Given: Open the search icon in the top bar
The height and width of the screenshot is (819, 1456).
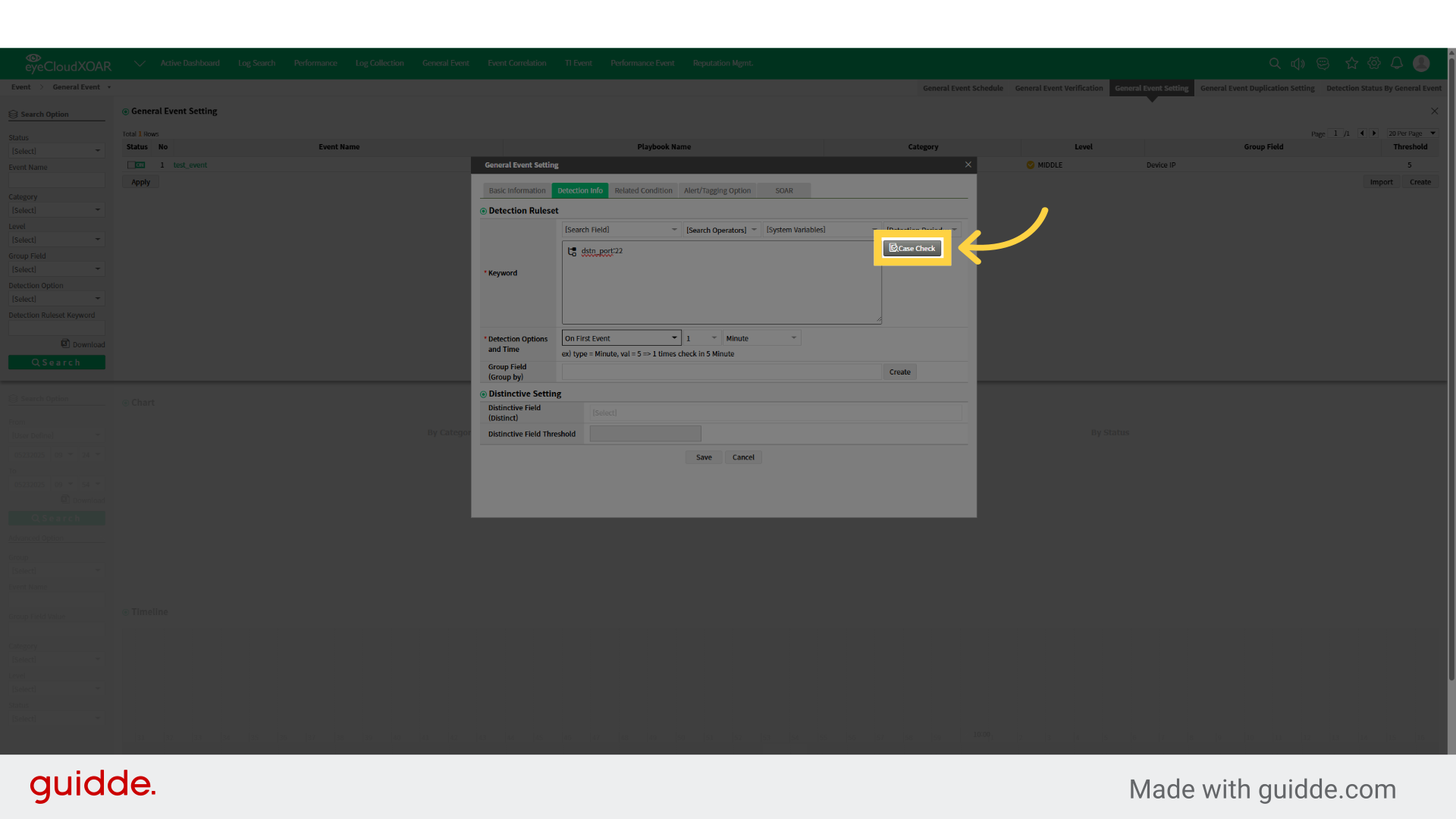Looking at the screenshot, I should coord(1275,64).
